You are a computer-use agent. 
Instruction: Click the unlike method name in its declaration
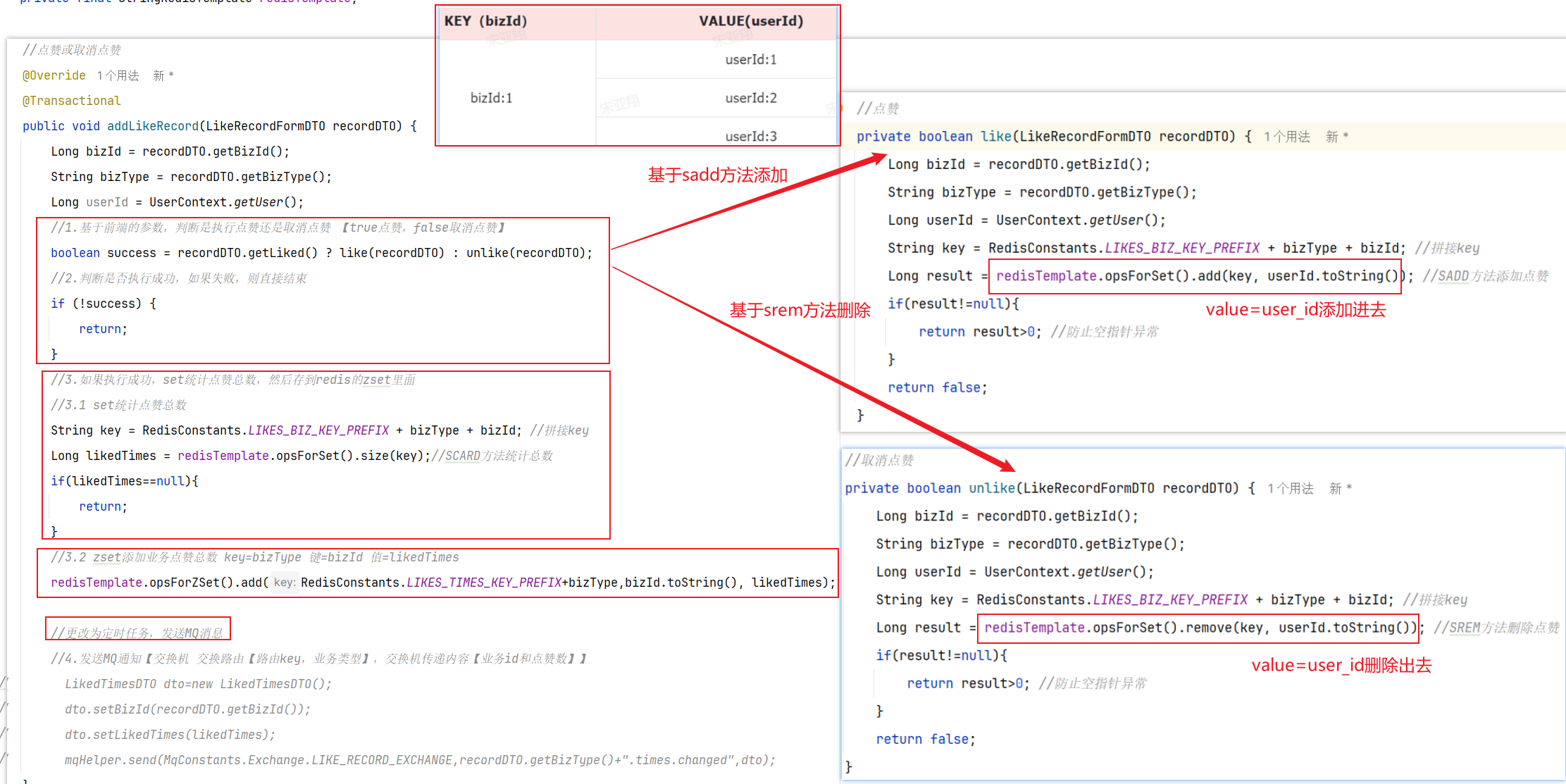(x=991, y=488)
